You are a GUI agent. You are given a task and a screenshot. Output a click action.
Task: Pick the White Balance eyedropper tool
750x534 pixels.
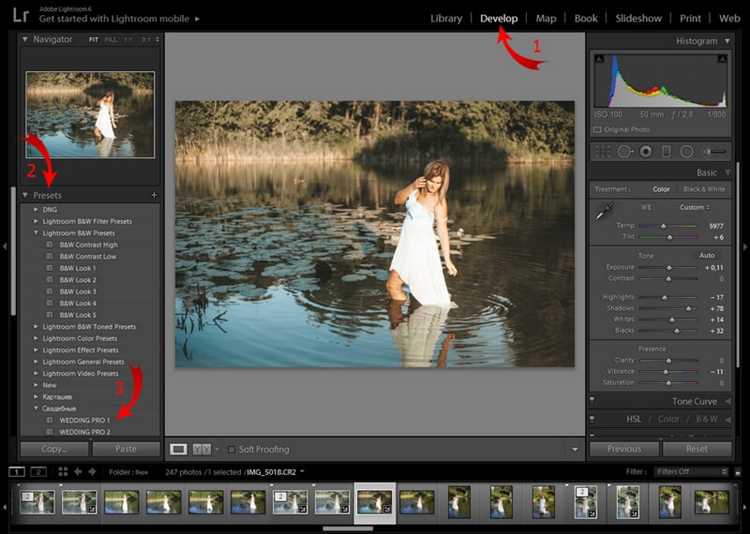[x=605, y=212]
